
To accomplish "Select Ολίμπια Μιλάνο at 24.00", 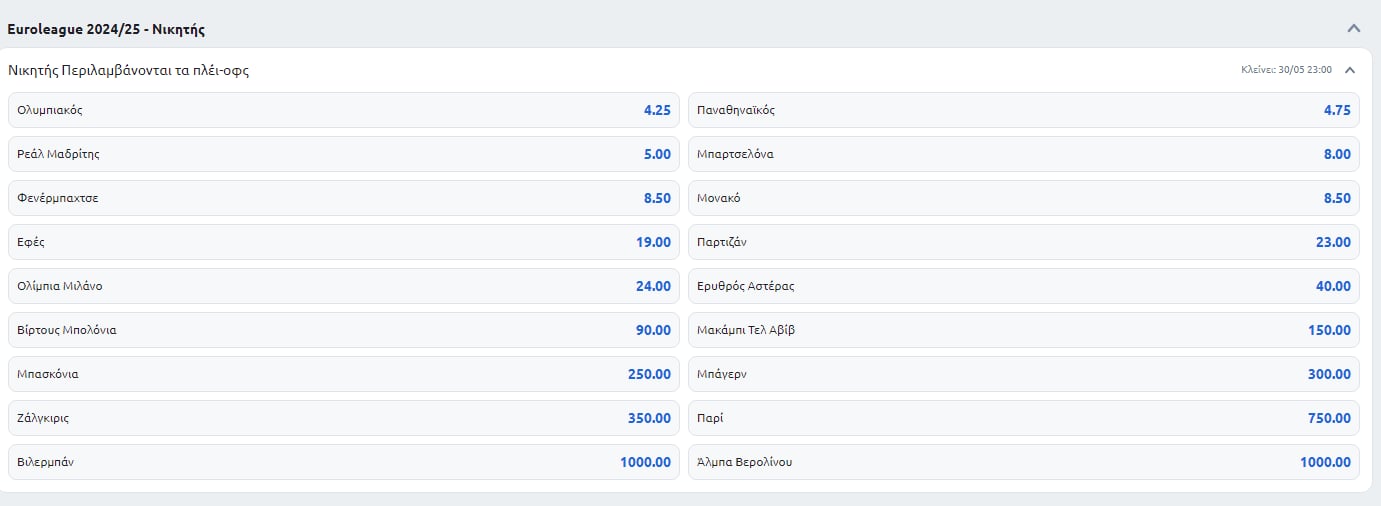I will pyautogui.click(x=343, y=286).
